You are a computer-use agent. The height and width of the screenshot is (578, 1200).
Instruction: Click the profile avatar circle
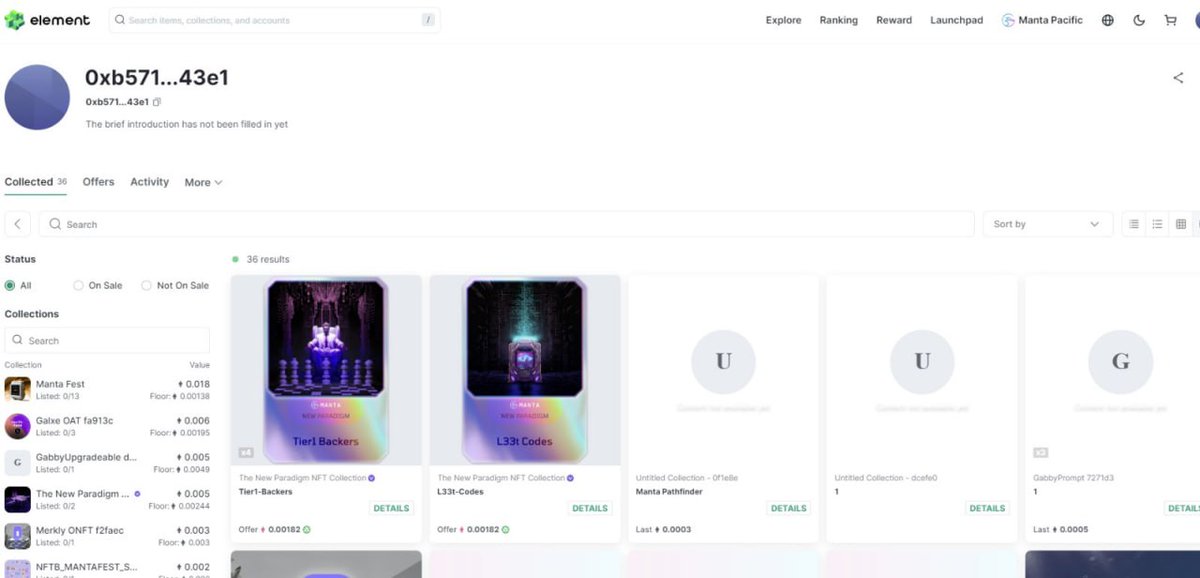[x=37, y=97]
